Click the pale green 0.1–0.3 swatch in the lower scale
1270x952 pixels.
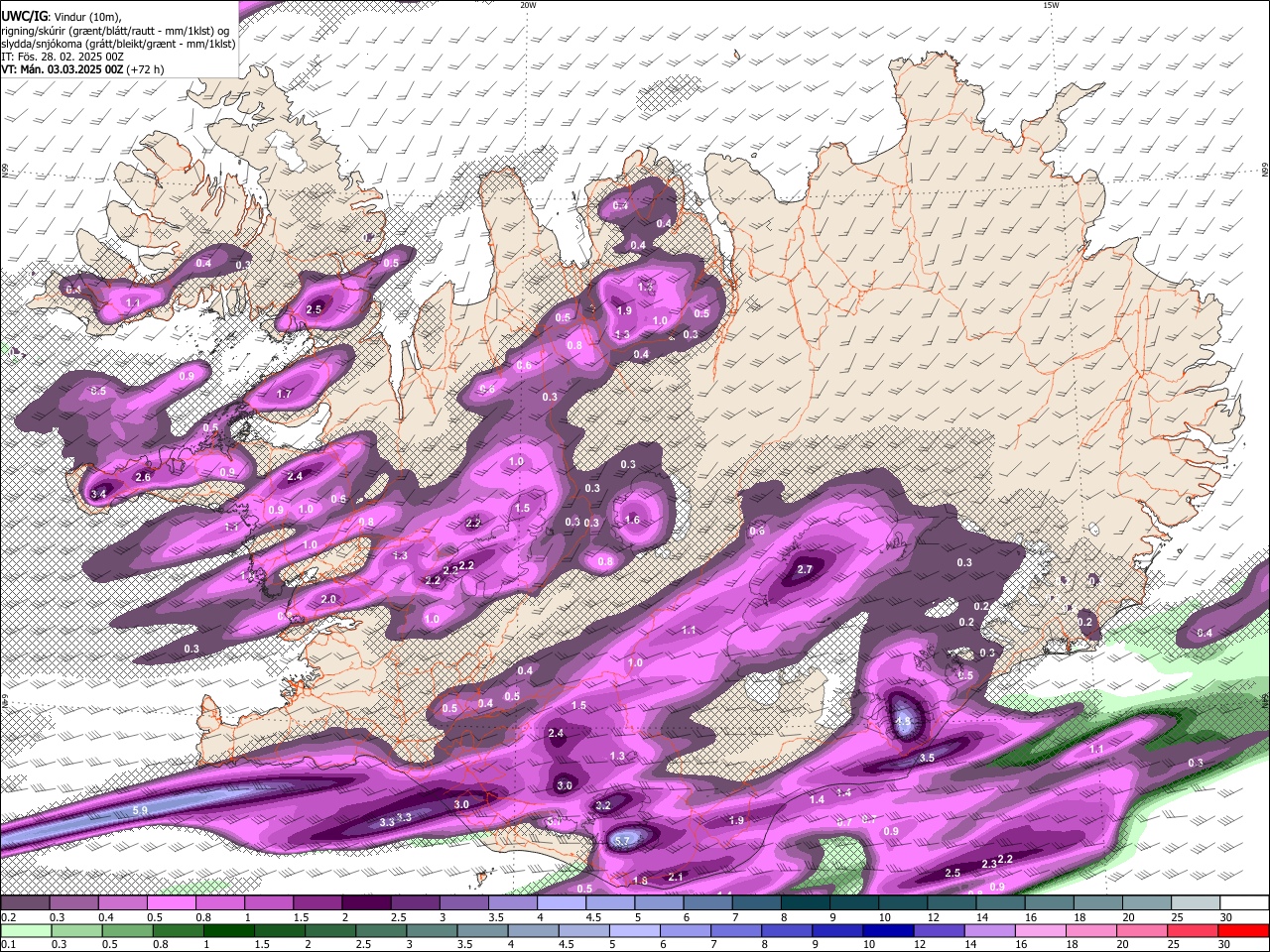click(26, 930)
